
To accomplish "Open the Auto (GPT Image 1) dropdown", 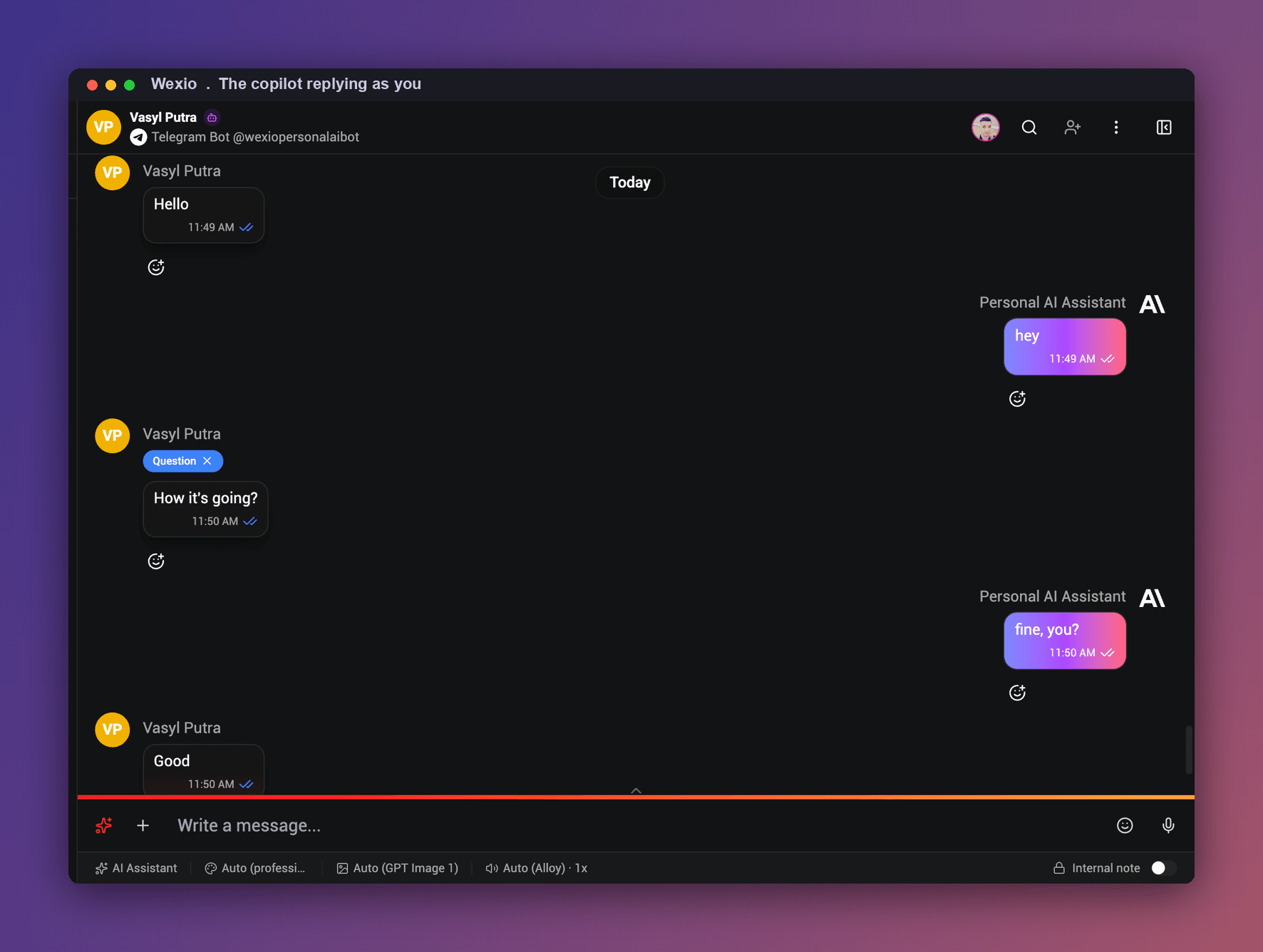I will pyautogui.click(x=398, y=868).
